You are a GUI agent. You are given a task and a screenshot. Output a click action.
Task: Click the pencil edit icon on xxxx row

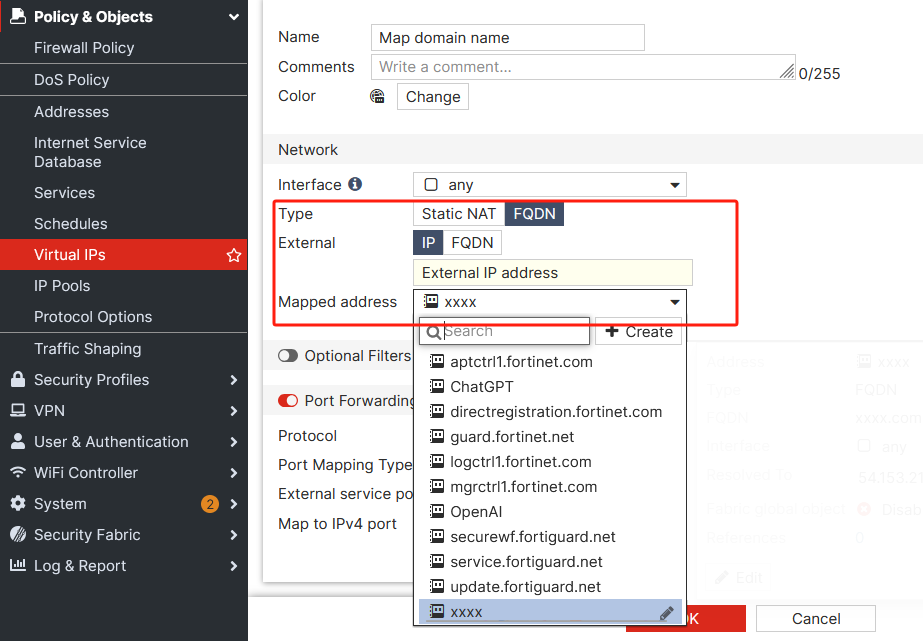pos(666,613)
